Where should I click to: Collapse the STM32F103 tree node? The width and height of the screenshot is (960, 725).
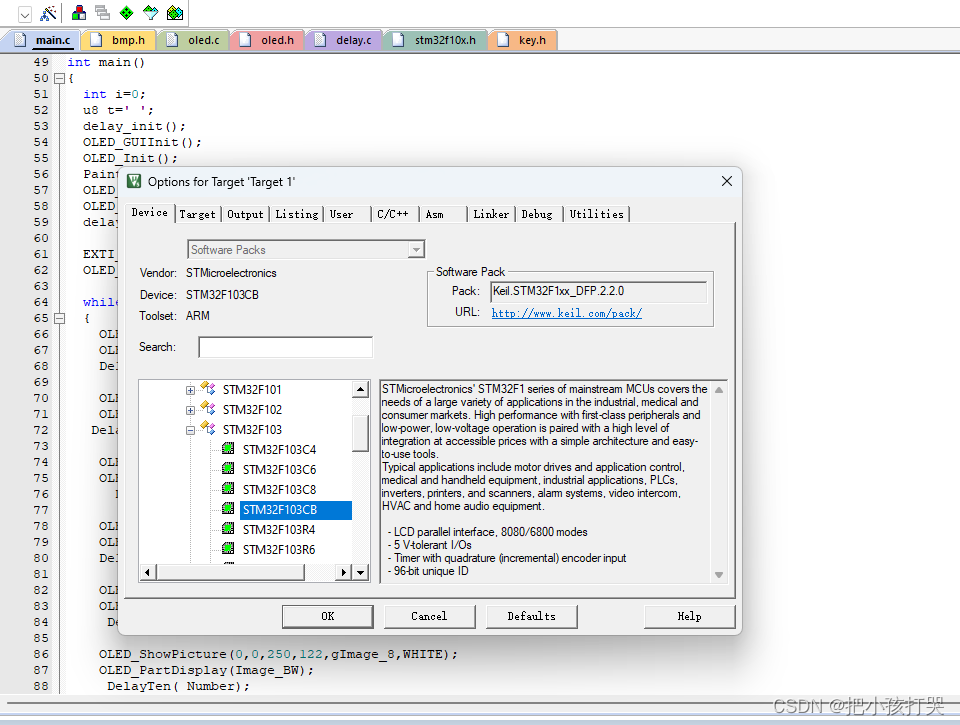(x=190, y=430)
